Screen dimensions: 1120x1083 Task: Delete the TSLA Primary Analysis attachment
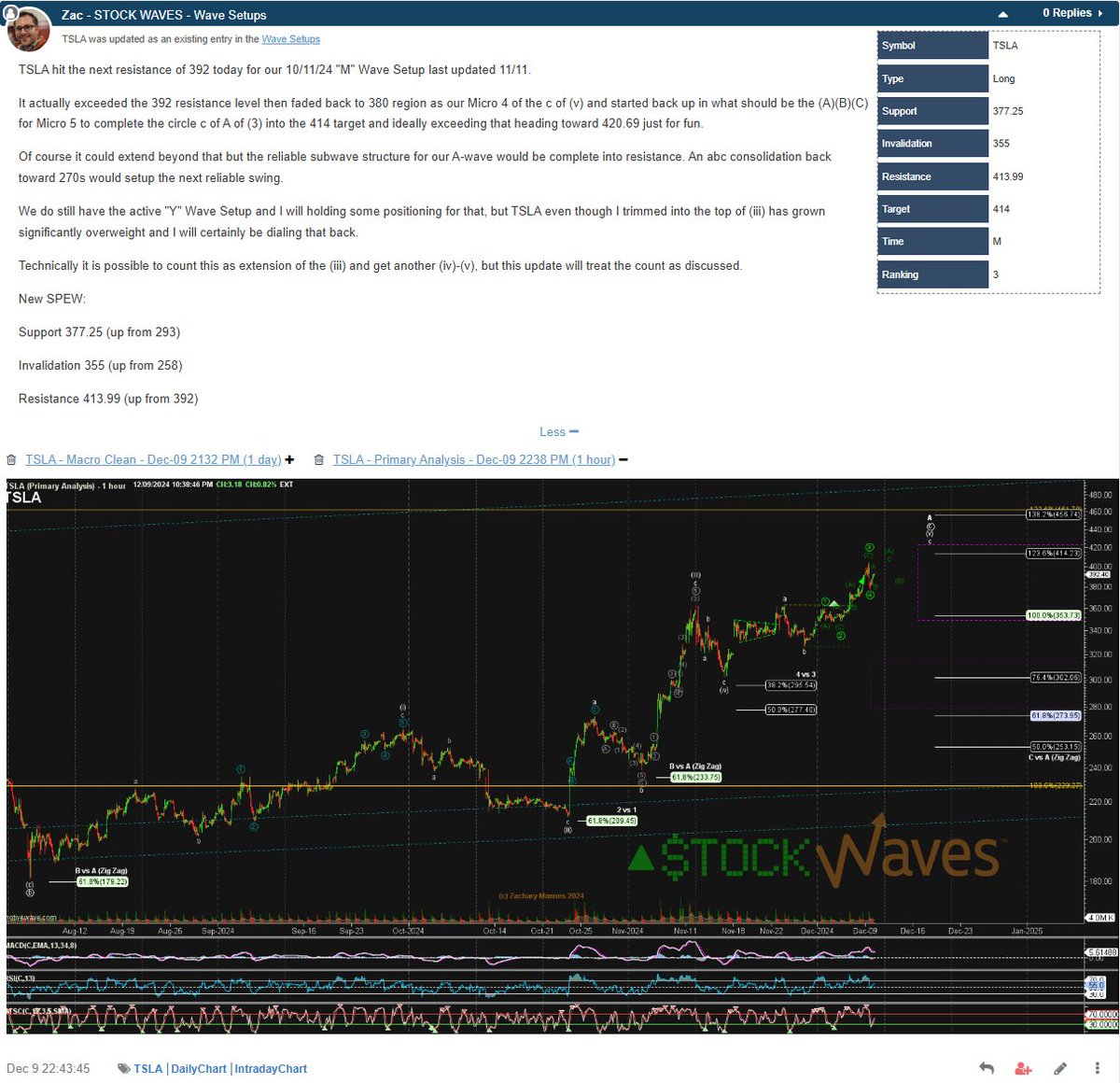319,460
